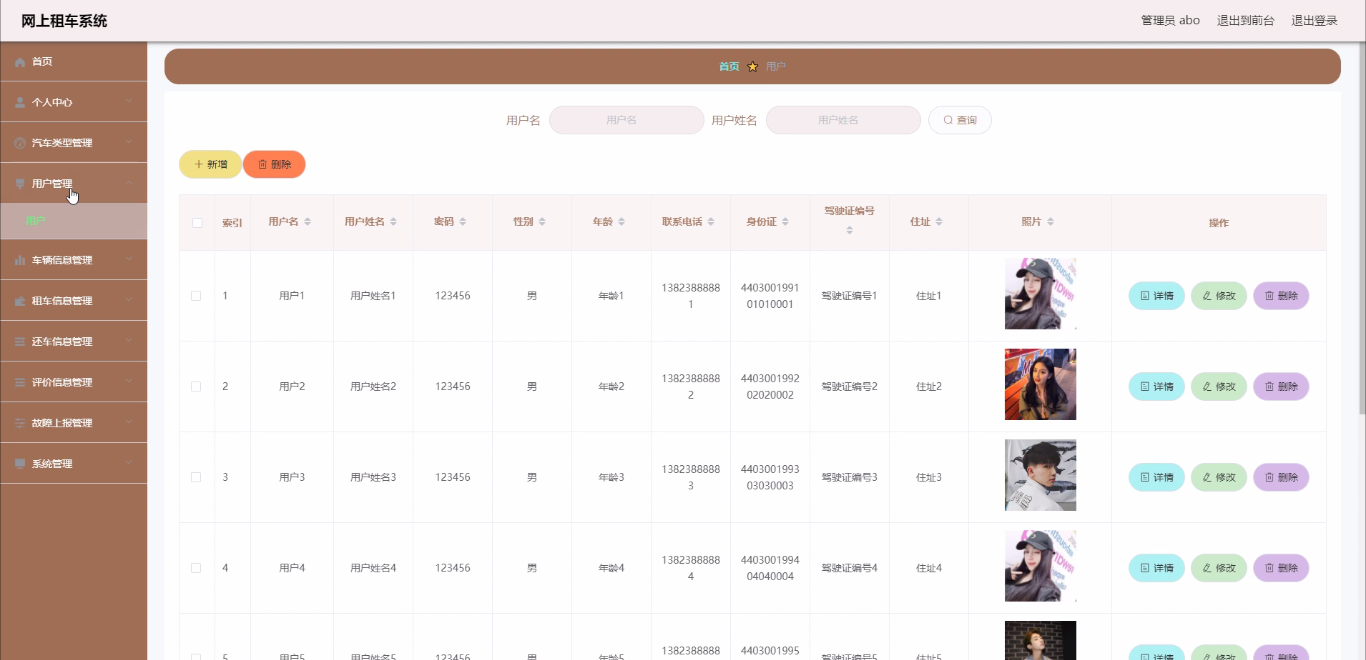This screenshot has height=660, width=1366.
Task: Click the list icon next to 还车信息管理
Action: 20,342
